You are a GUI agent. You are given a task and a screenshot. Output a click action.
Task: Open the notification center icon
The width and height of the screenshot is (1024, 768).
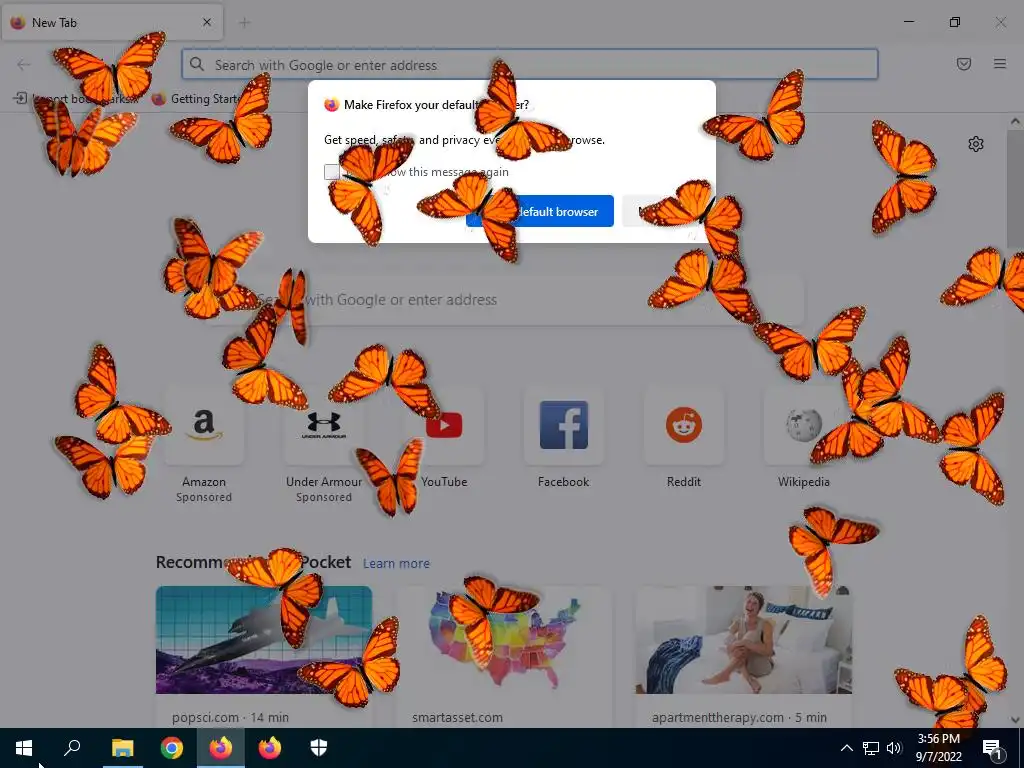[x=992, y=748]
